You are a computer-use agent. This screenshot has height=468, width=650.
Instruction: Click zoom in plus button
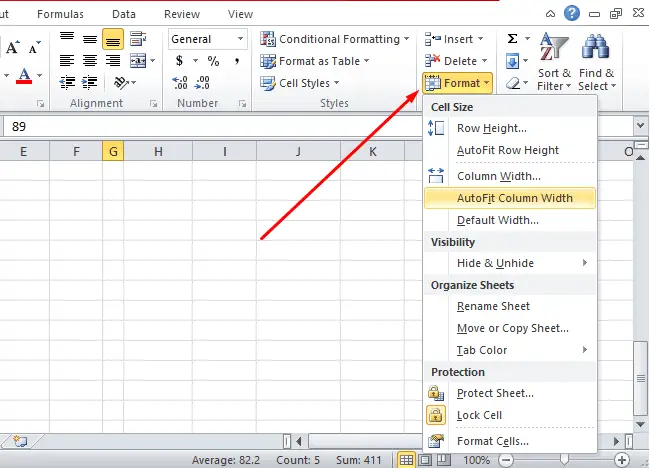coord(621,460)
